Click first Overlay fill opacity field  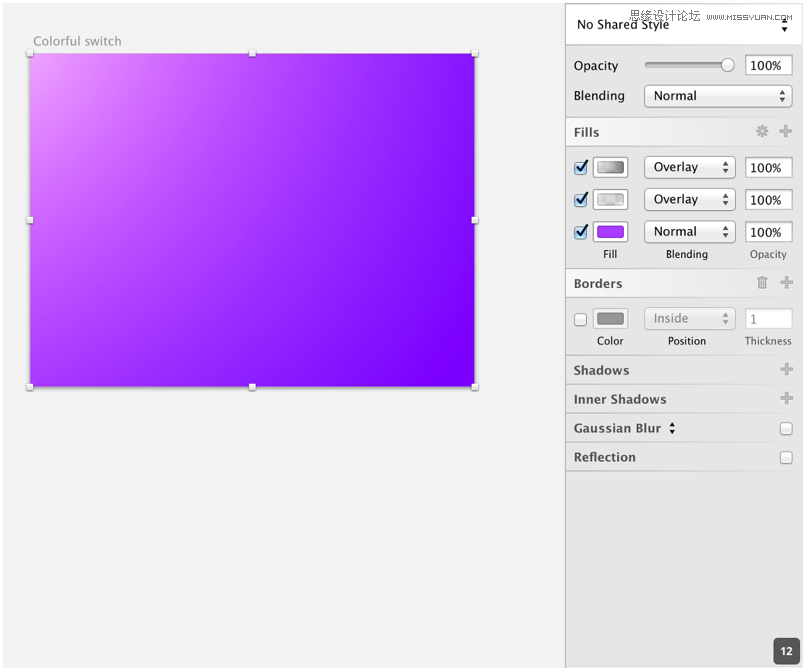tap(768, 167)
